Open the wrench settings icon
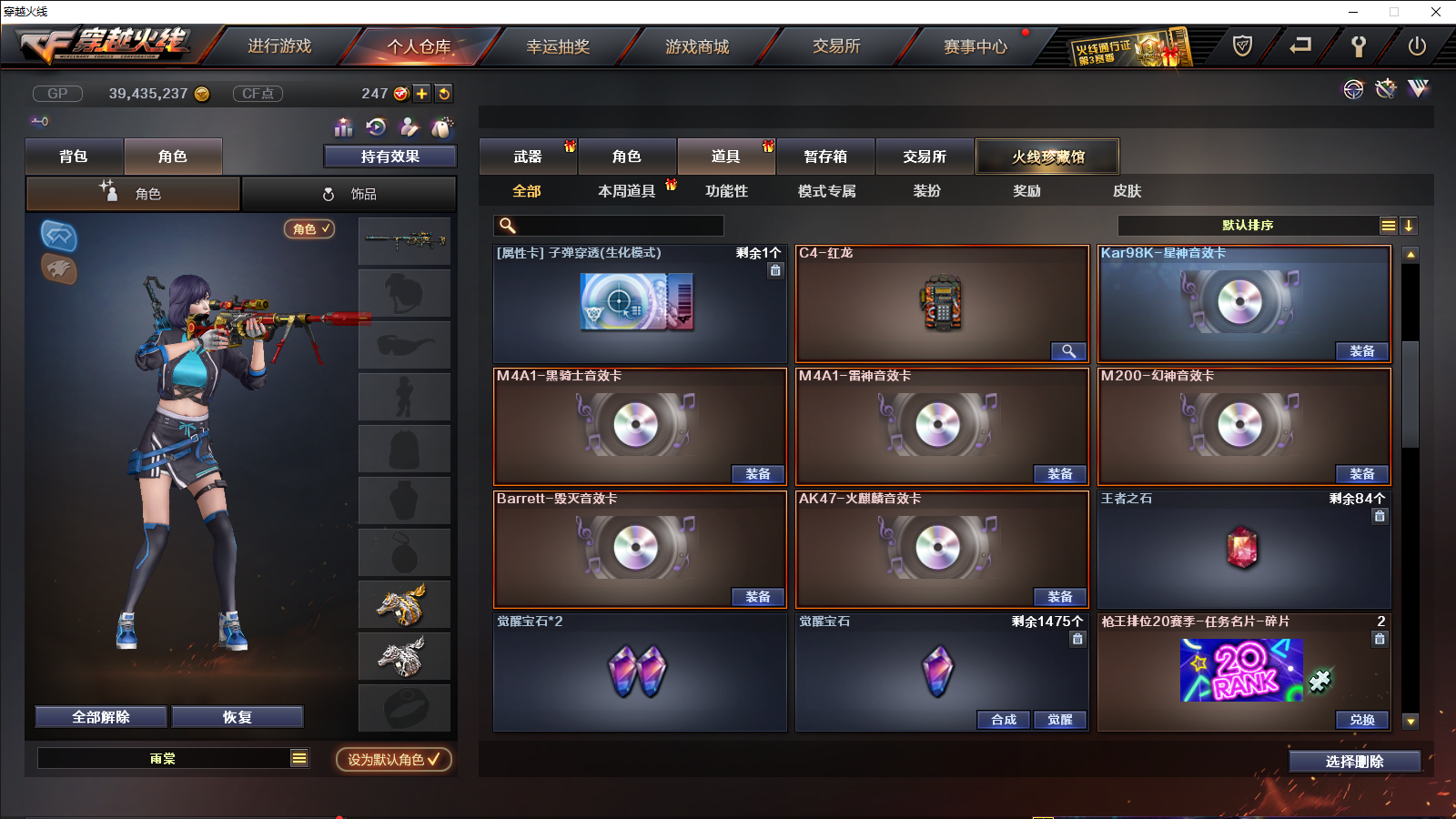1456x819 pixels. (x=1359, y=45)
